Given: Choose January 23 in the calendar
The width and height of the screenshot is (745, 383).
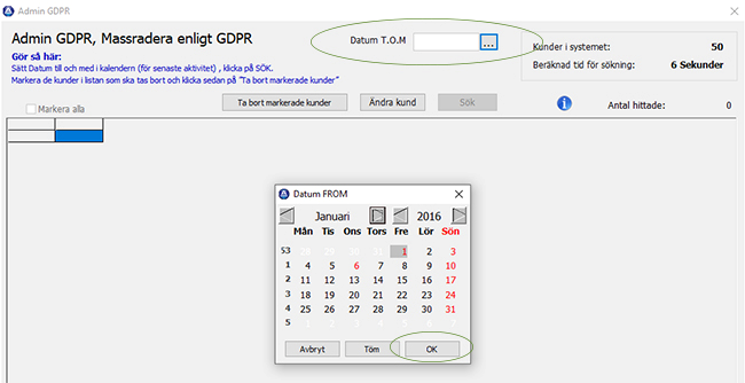Looking at the screenshot, I should [427, 295].
